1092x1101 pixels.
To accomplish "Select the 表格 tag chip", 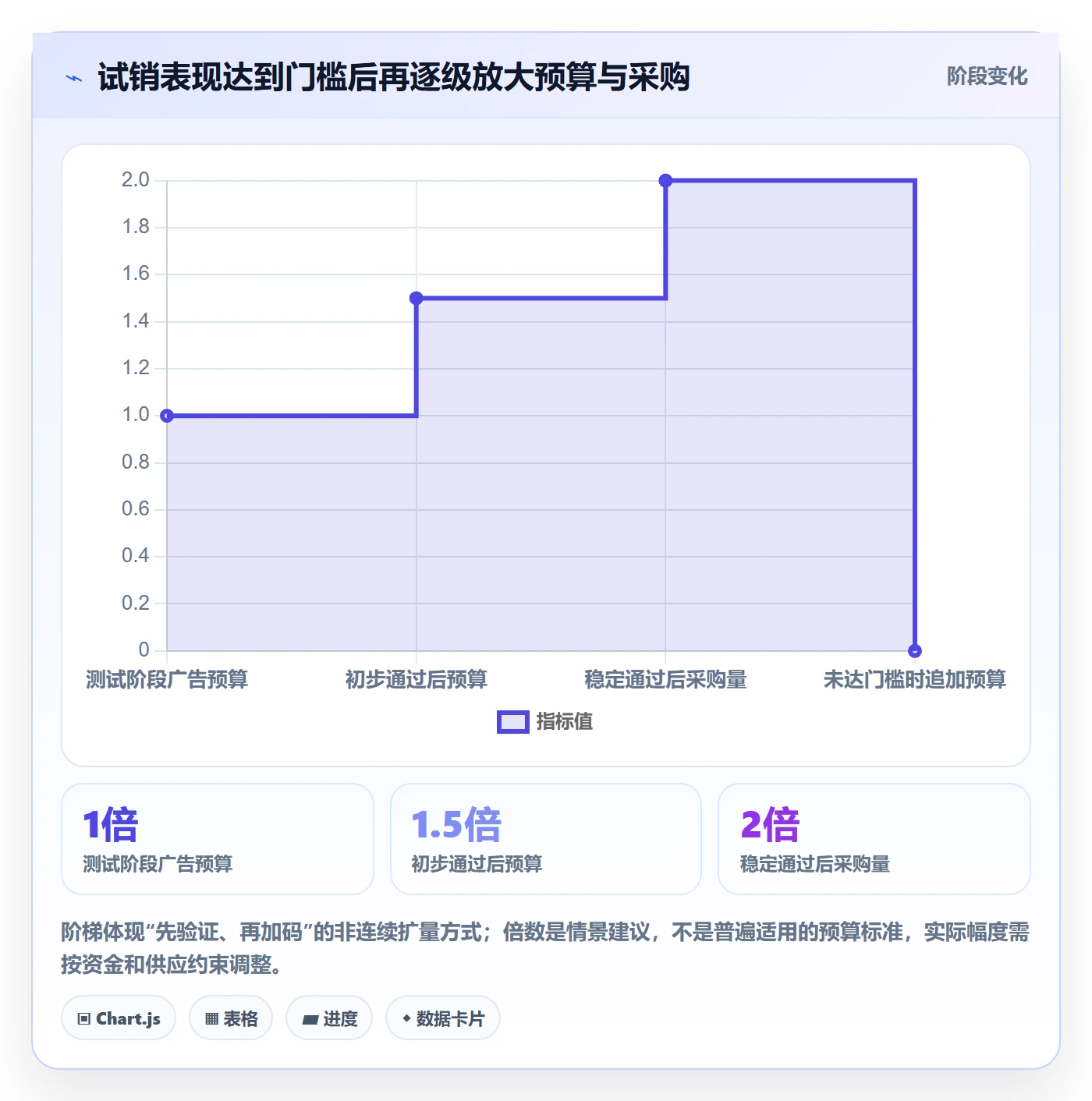I will pos(231,1018).
